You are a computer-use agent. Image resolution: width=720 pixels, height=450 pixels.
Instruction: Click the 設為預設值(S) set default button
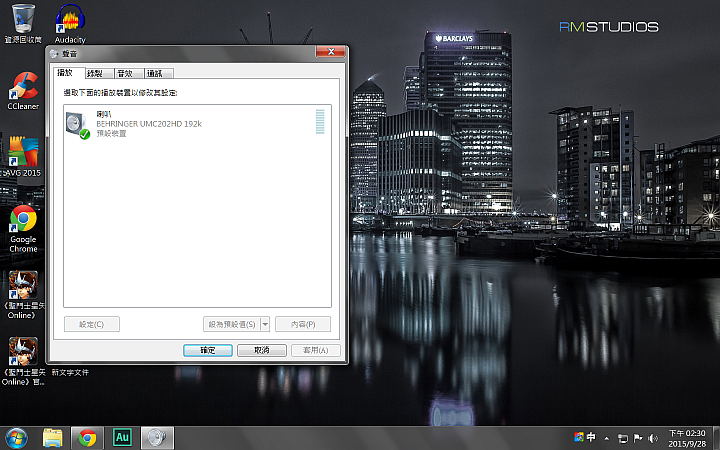tap(232, 324)
